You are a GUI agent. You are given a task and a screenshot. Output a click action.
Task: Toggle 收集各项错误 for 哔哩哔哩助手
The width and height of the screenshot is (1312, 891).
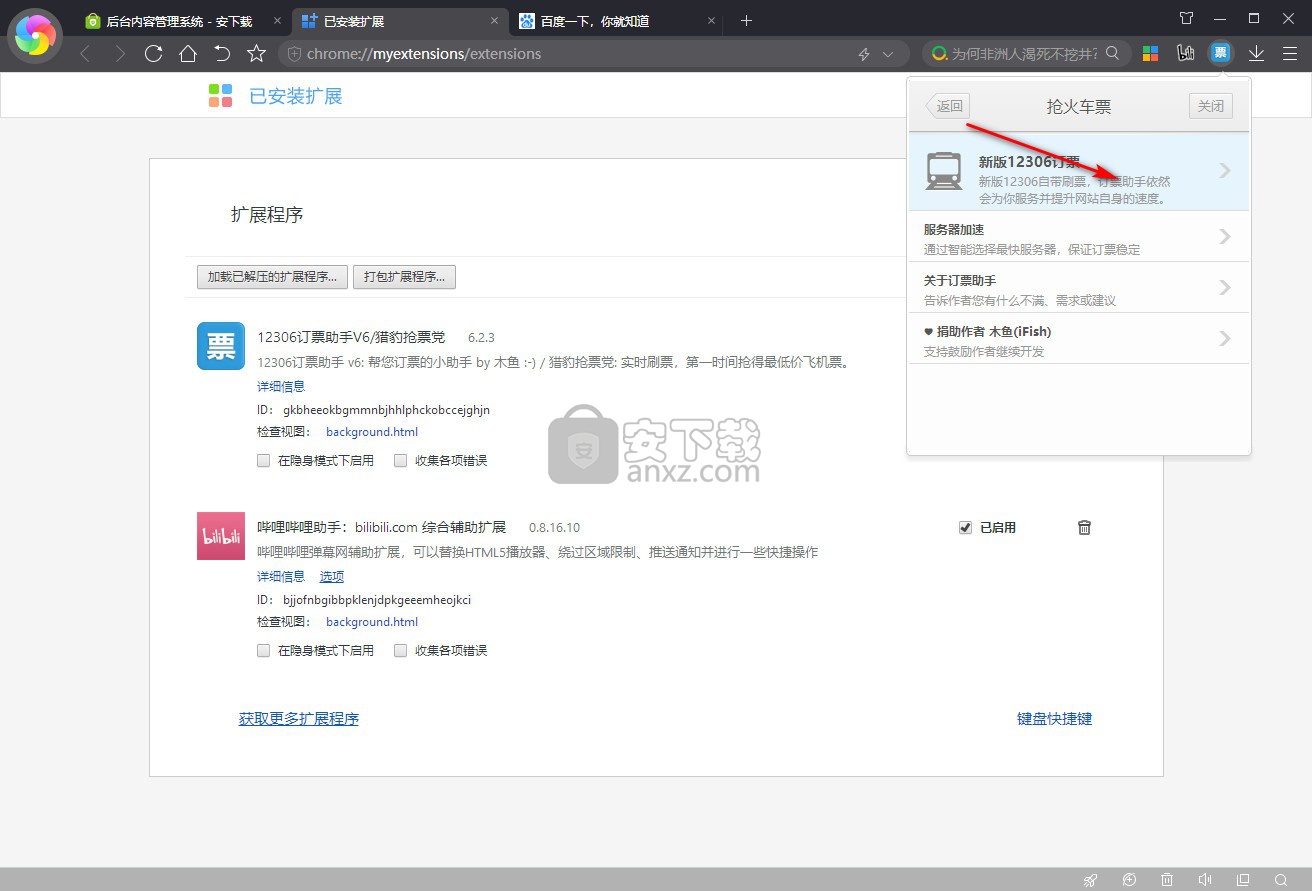pyautogui.click(x=401, y=651)
